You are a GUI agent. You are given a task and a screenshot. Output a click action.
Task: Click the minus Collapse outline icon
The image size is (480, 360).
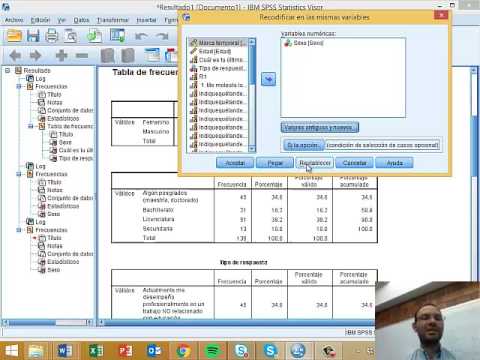click(x=82, y=55)
